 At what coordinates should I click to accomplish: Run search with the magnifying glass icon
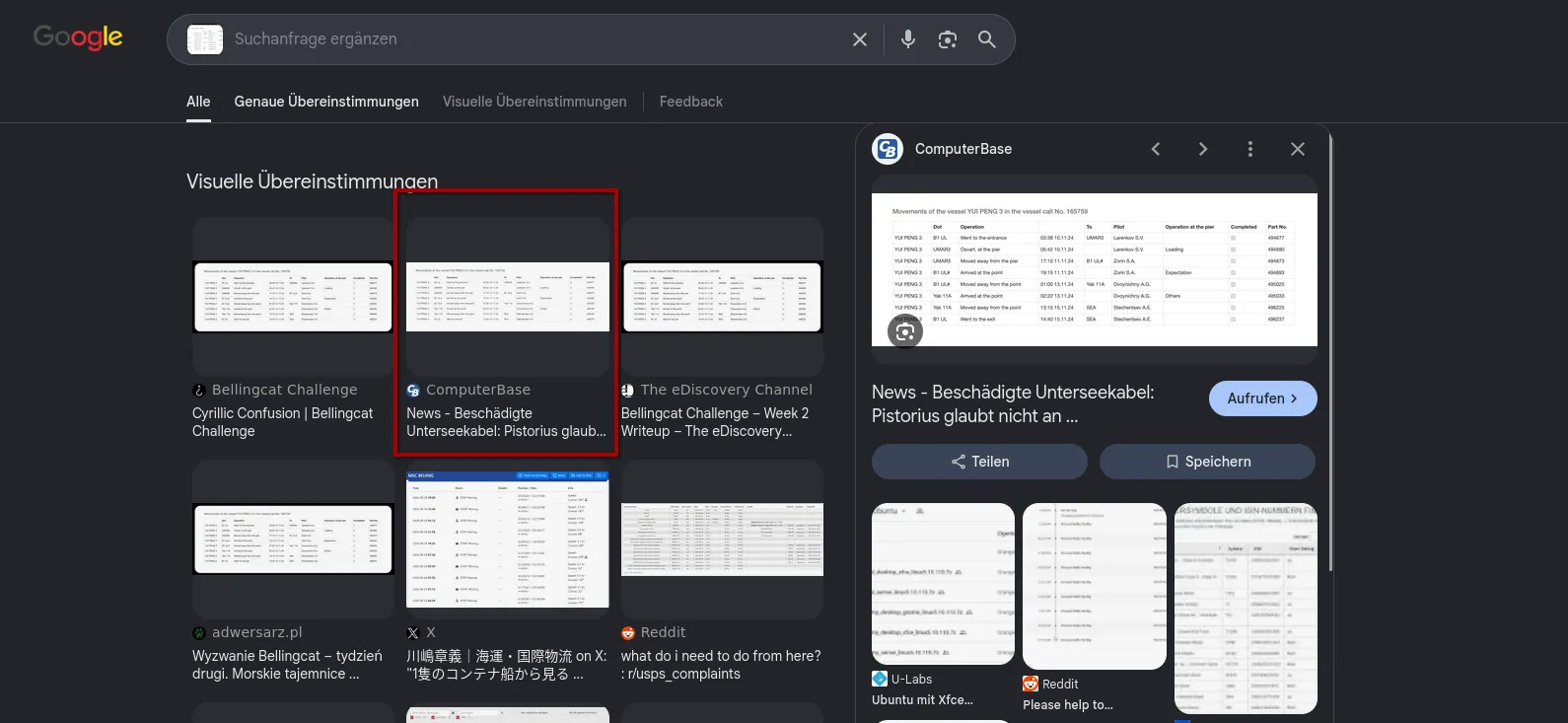987,39
